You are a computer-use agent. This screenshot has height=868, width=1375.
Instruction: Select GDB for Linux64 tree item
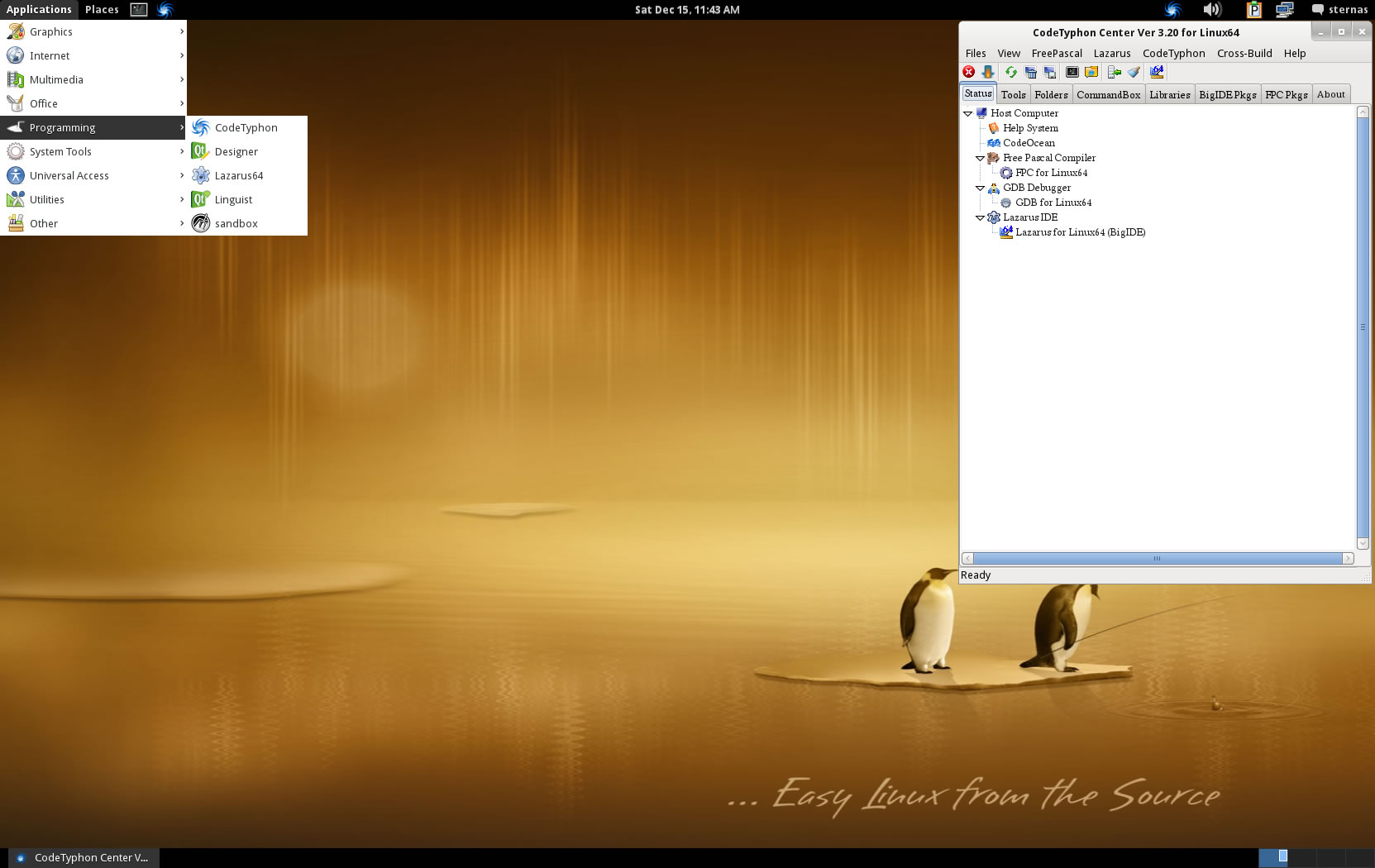1053,203
